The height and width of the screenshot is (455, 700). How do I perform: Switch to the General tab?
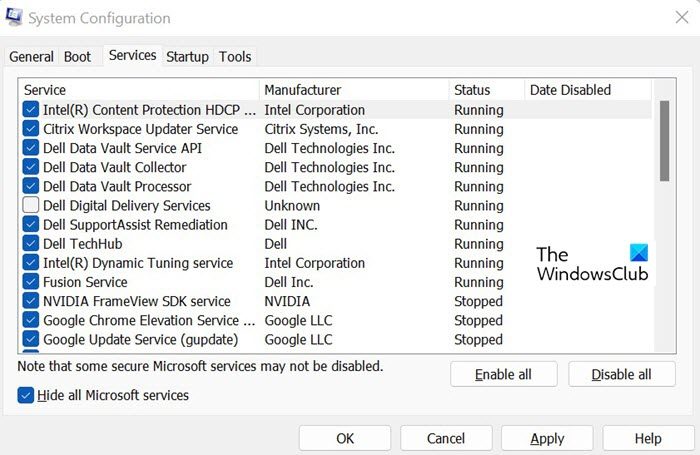pyautogui.click(x=31, y=57)
